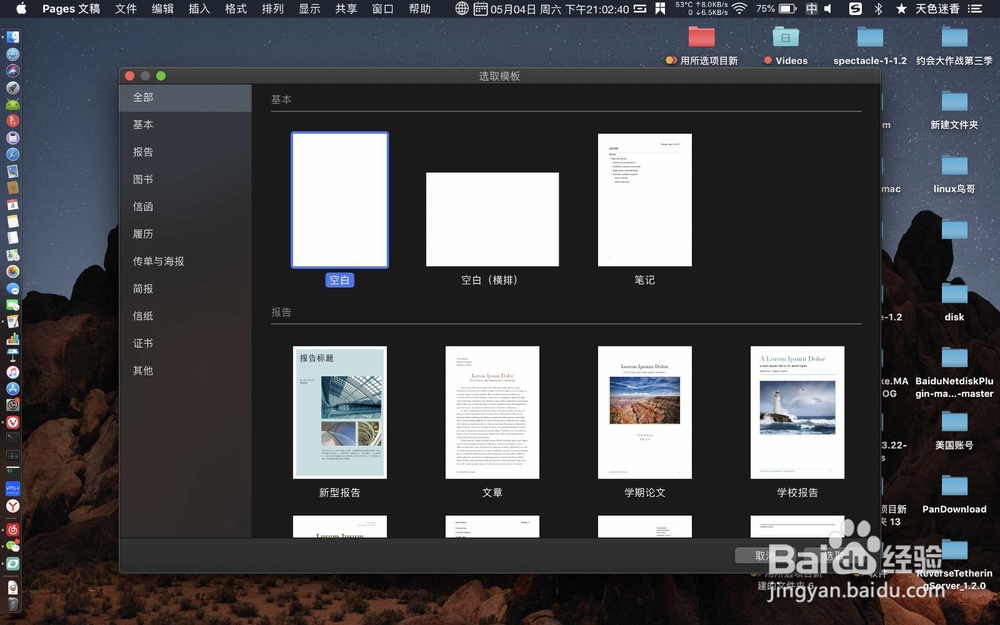Open the 格式 menu
Viewport: 1000px width, 625px height.
tap(236, 9)
